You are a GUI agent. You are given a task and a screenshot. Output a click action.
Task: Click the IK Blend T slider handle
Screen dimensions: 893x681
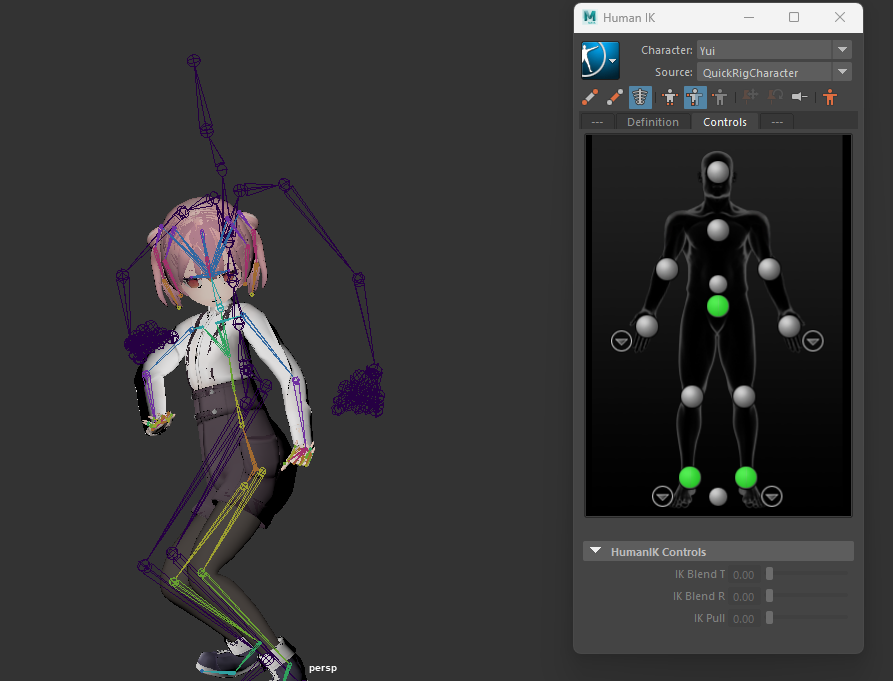coord(769,574)
